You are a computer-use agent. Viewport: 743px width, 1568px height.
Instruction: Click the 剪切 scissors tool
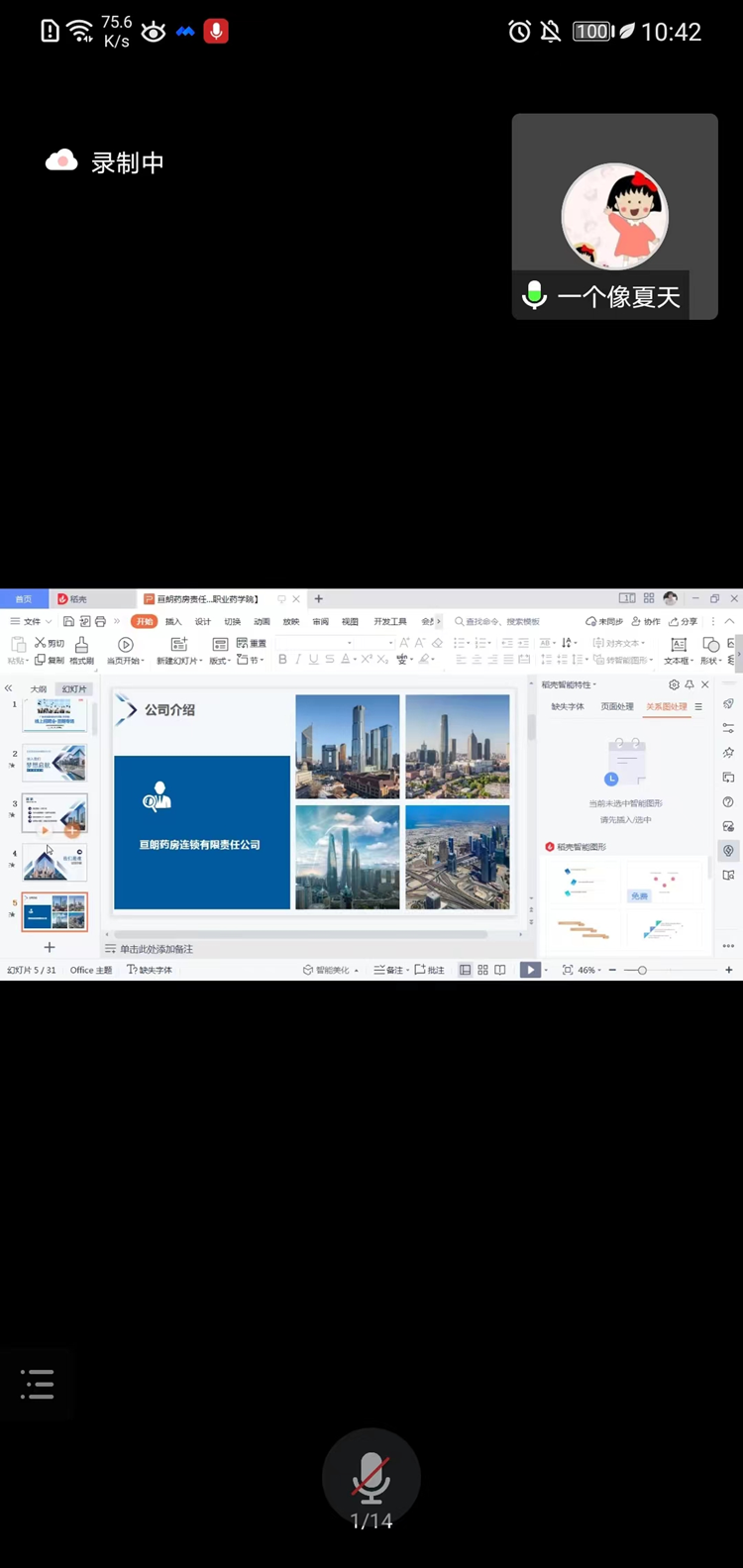[50, 643]
